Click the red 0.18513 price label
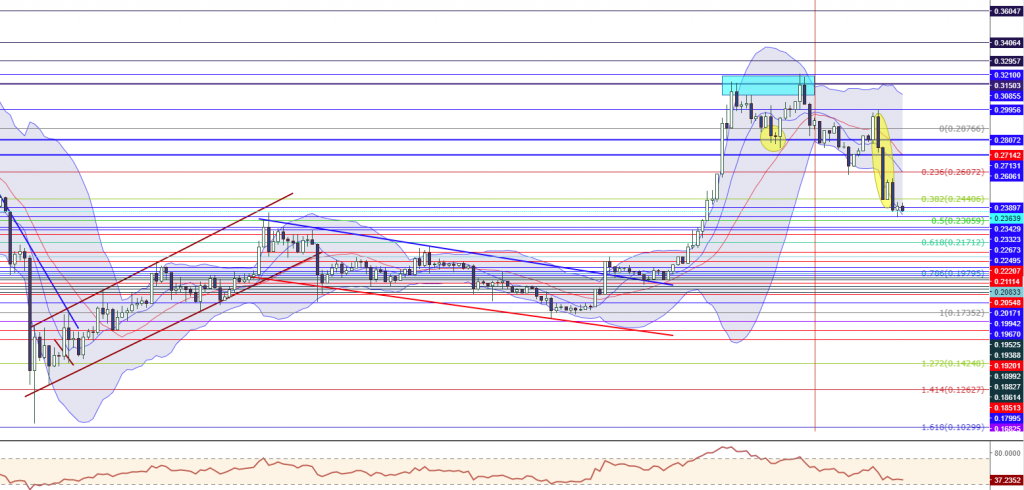 coord(1007,407)
